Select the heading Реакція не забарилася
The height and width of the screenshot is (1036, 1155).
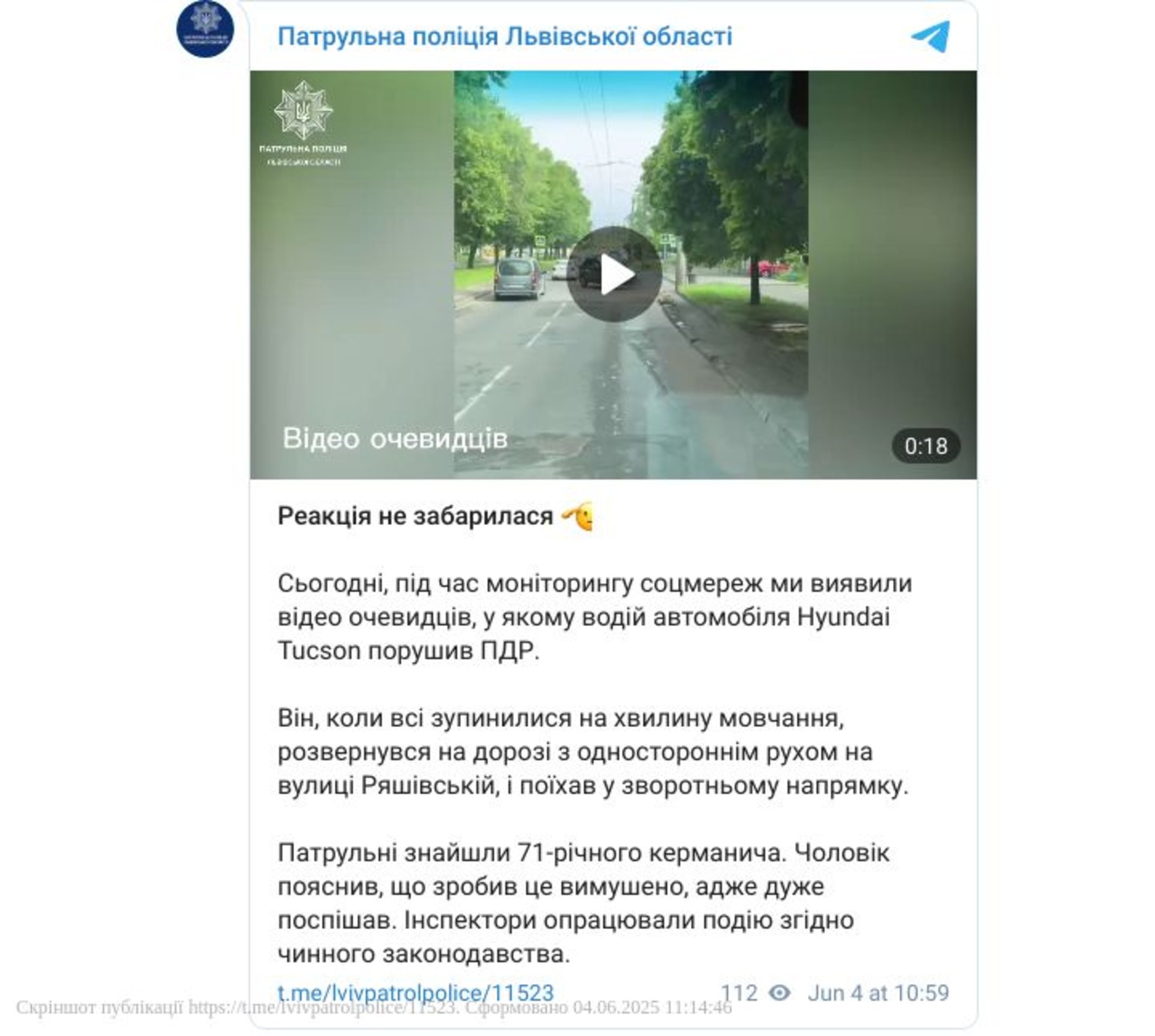click(415, 516)
